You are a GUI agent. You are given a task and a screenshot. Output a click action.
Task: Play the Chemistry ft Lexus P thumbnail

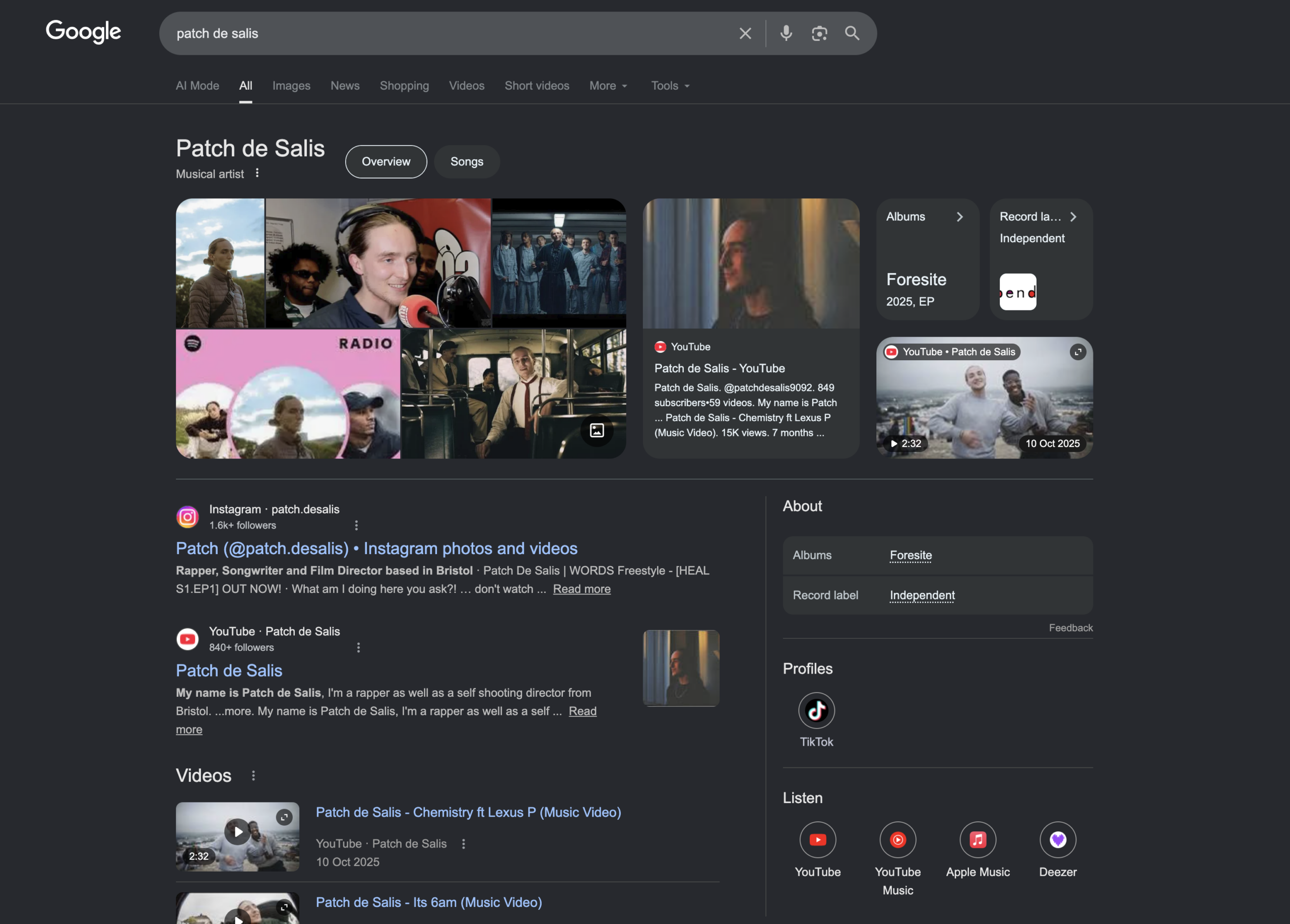[237, 832]
